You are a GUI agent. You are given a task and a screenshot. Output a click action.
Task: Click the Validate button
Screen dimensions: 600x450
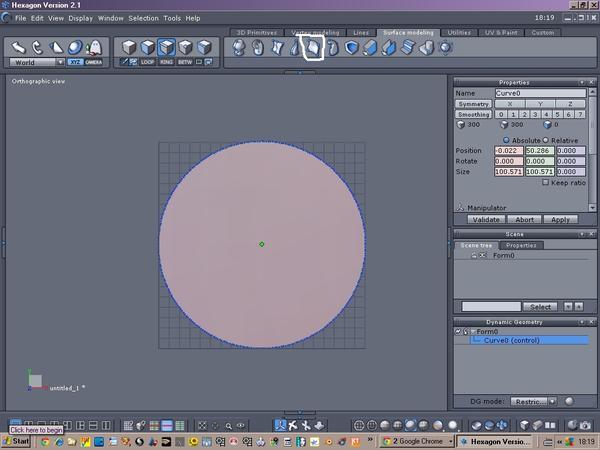coord(486,219)
